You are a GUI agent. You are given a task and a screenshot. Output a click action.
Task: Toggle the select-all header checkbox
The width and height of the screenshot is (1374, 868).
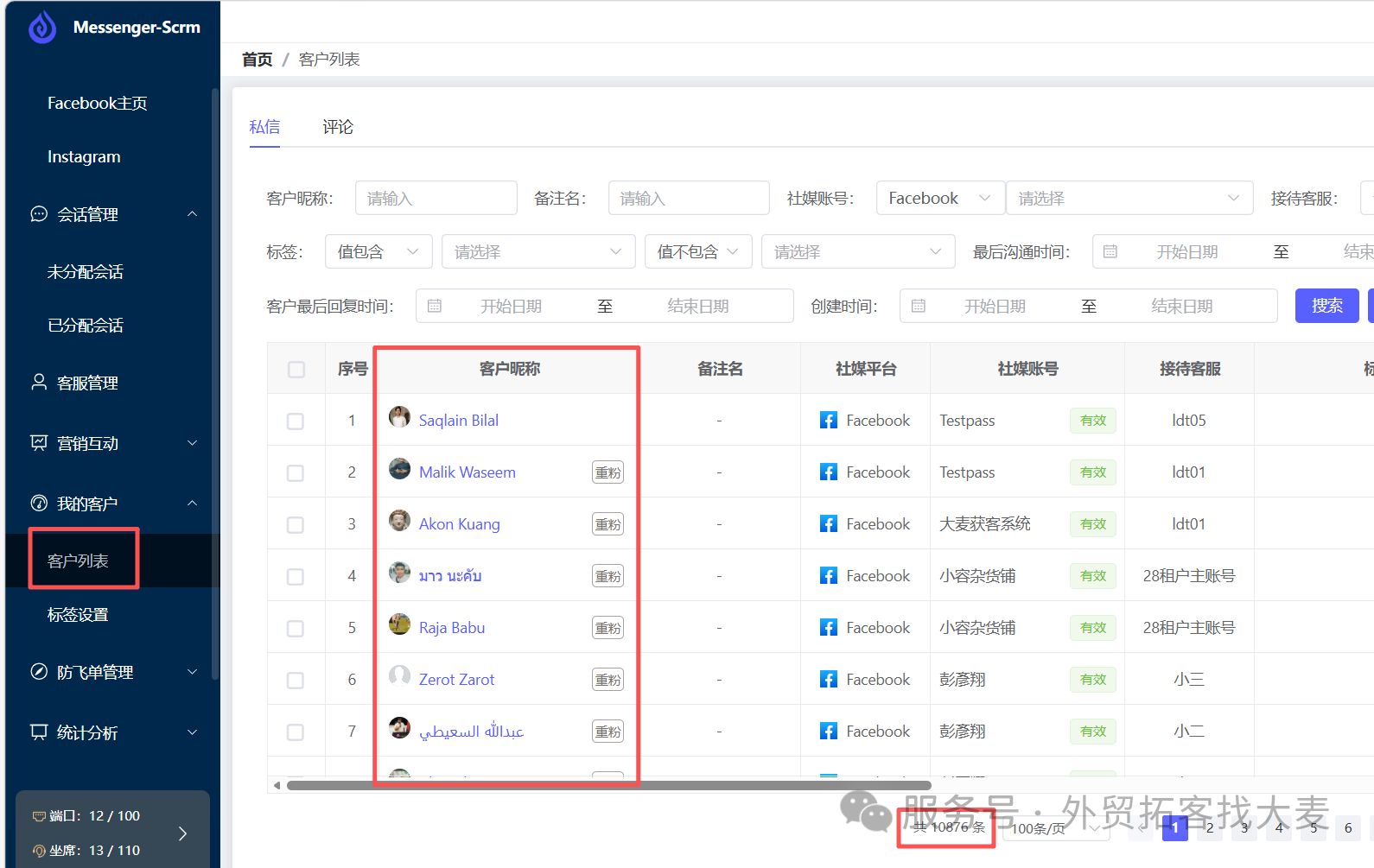296,370
